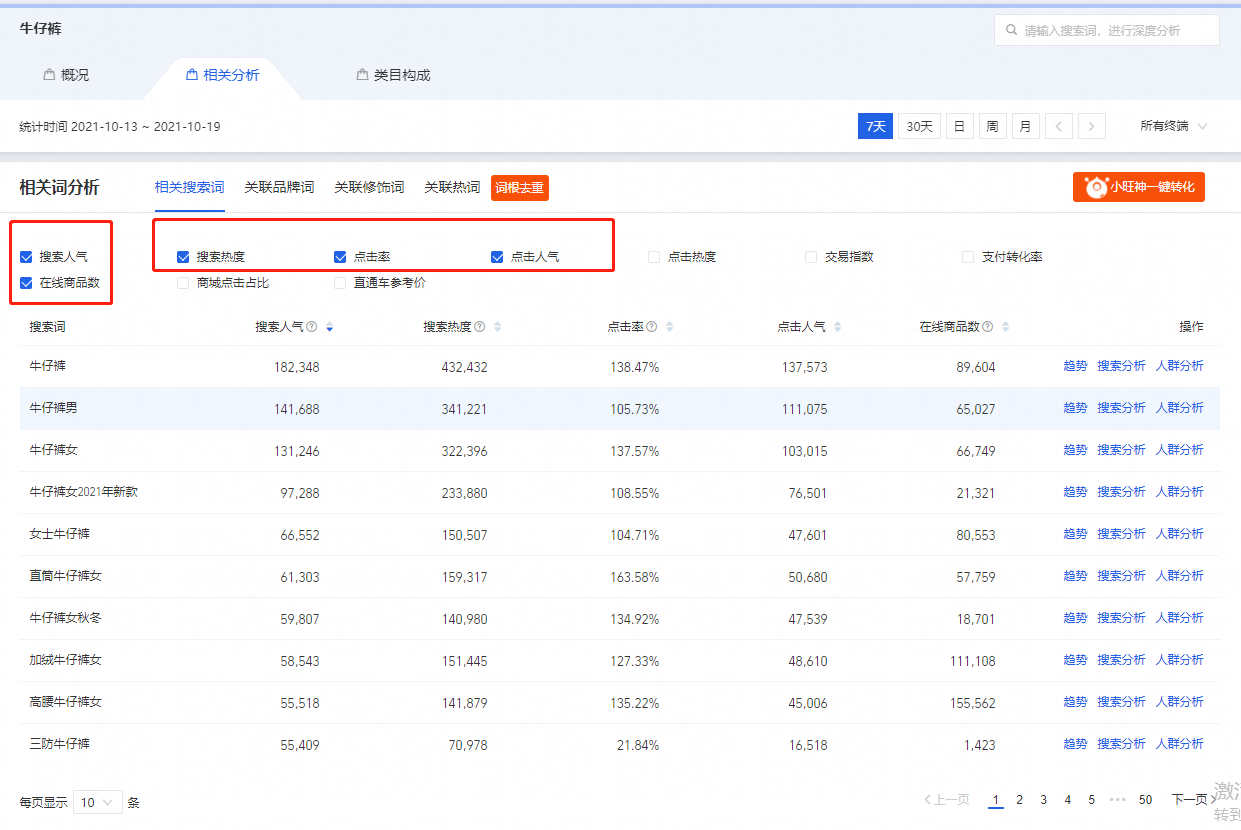Click the pagination ellipsis between pages
The image size is (1241, 830).
click(1118, 800)
